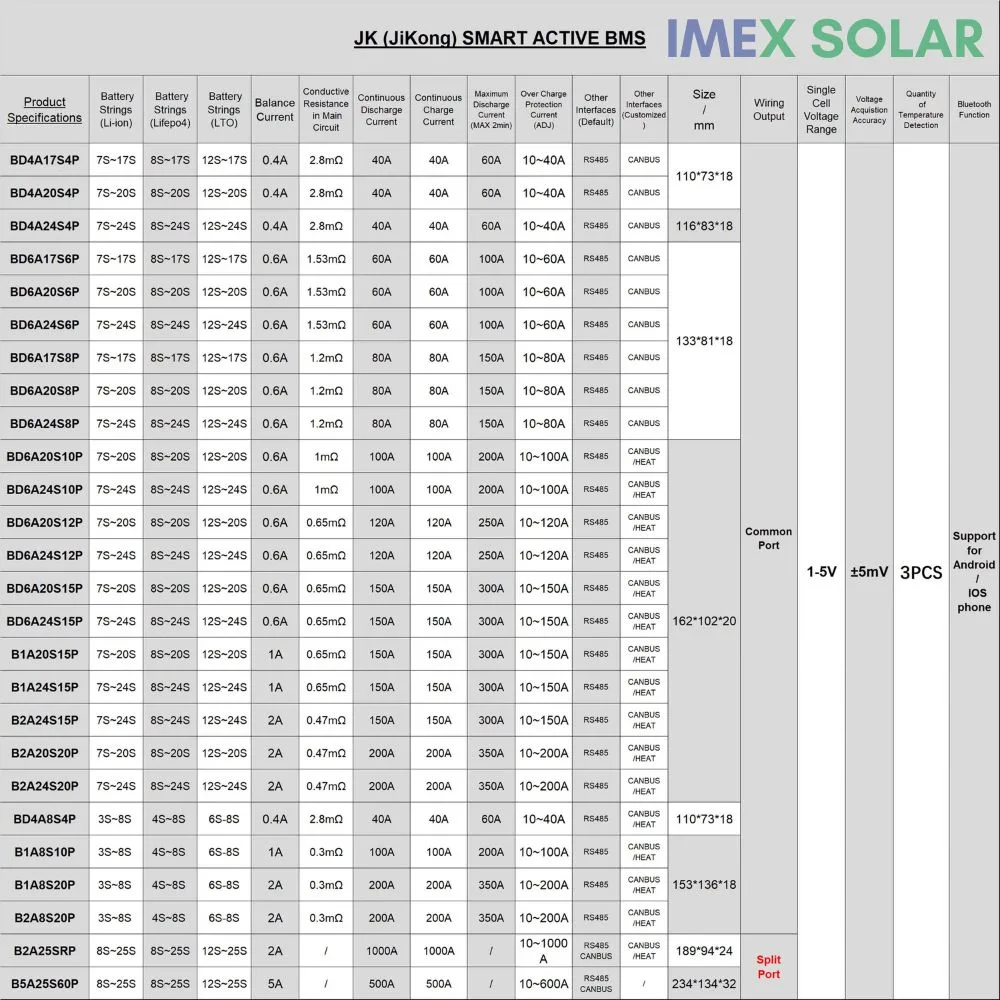Click the 'Conductive Resistance in Main Circuit' header

coord(326,110)
